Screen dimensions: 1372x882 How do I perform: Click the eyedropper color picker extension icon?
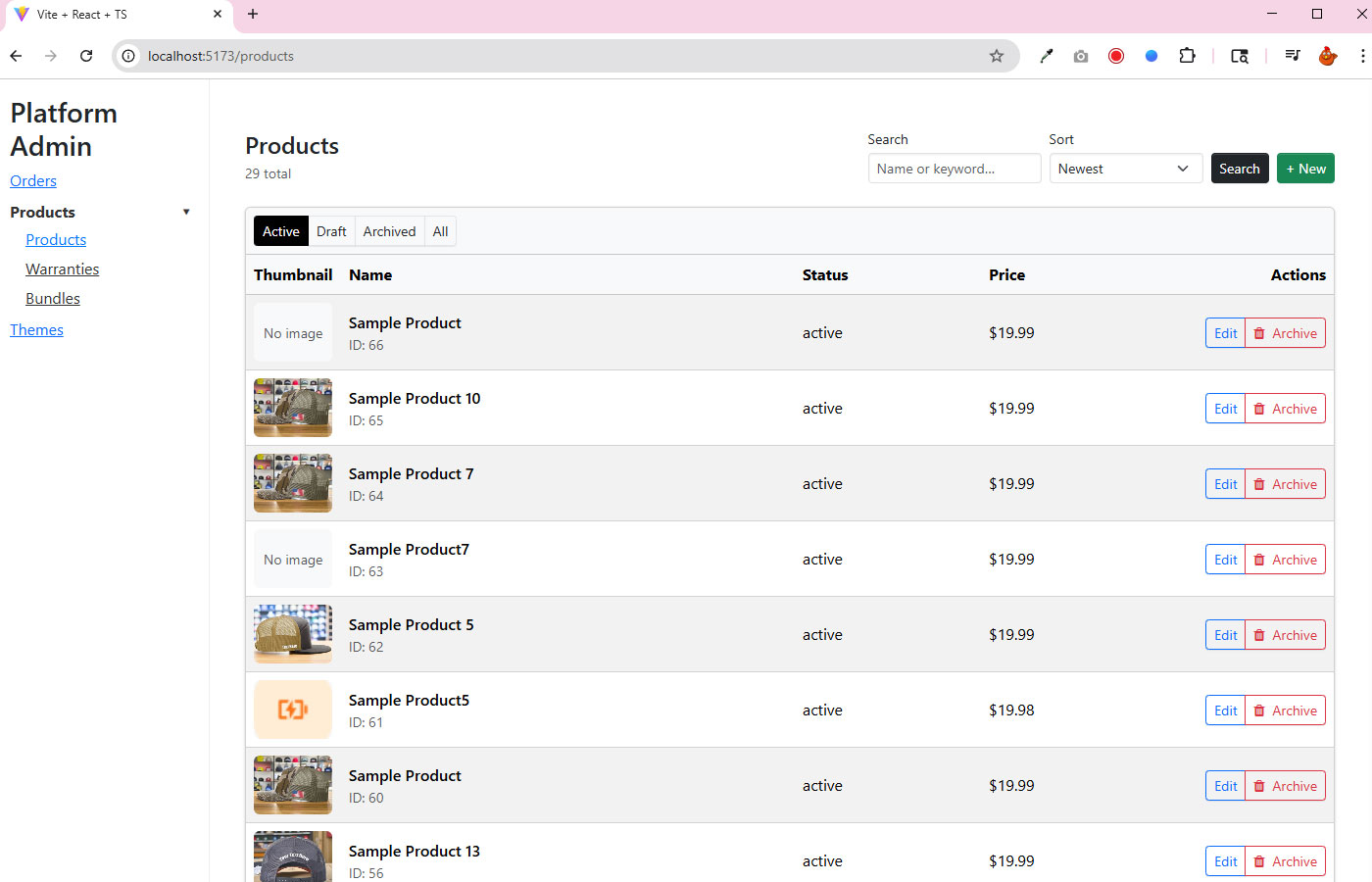click(x=1047, y=56)
